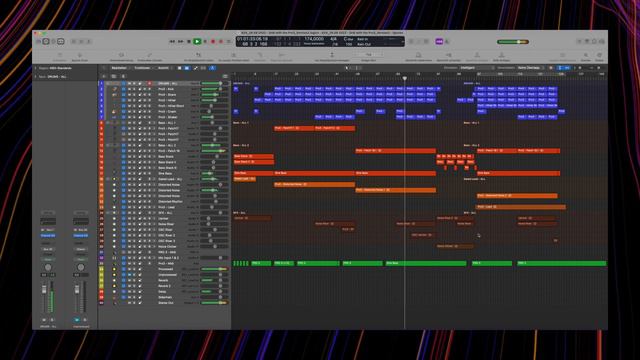Solo the Pro3 - Crash track

click(x=134, y=111)
